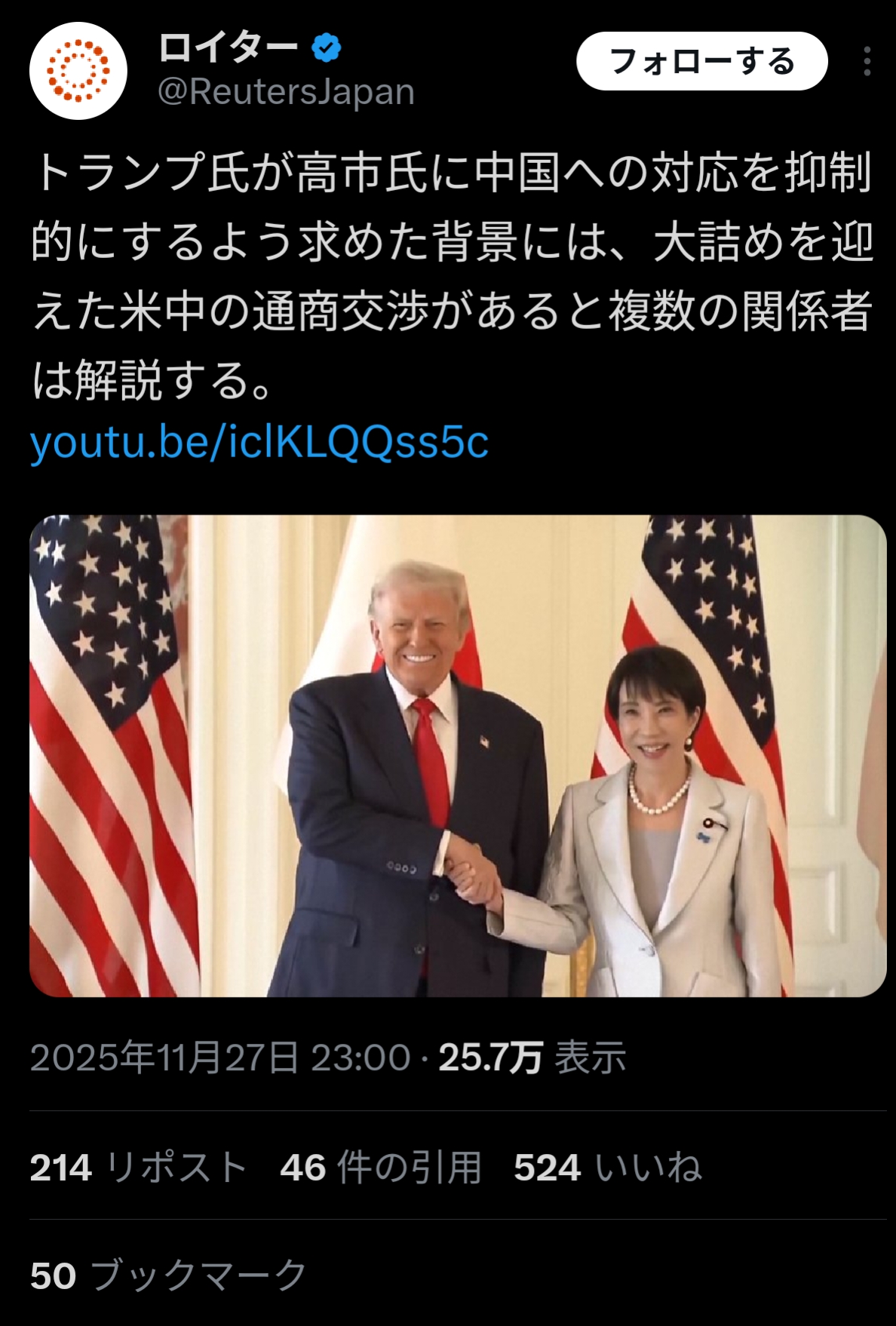Open the Reuters profile avatar

point(78,71)
